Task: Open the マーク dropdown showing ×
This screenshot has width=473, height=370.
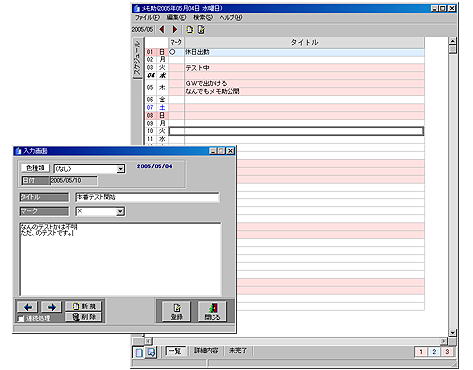Action: point(120,211)
